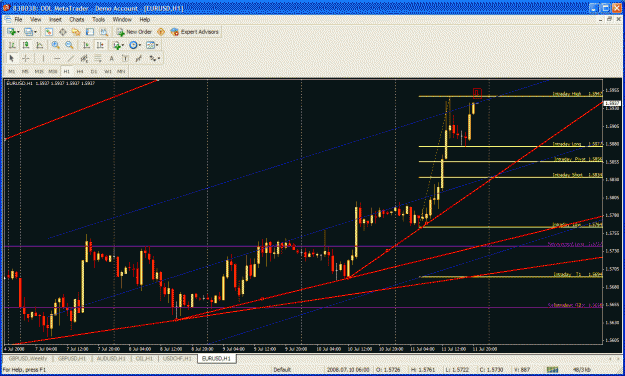The height and width of the screenshot is (376, 625).
Task: Select the Equidistant Channel tool
Action: point(84,58)
